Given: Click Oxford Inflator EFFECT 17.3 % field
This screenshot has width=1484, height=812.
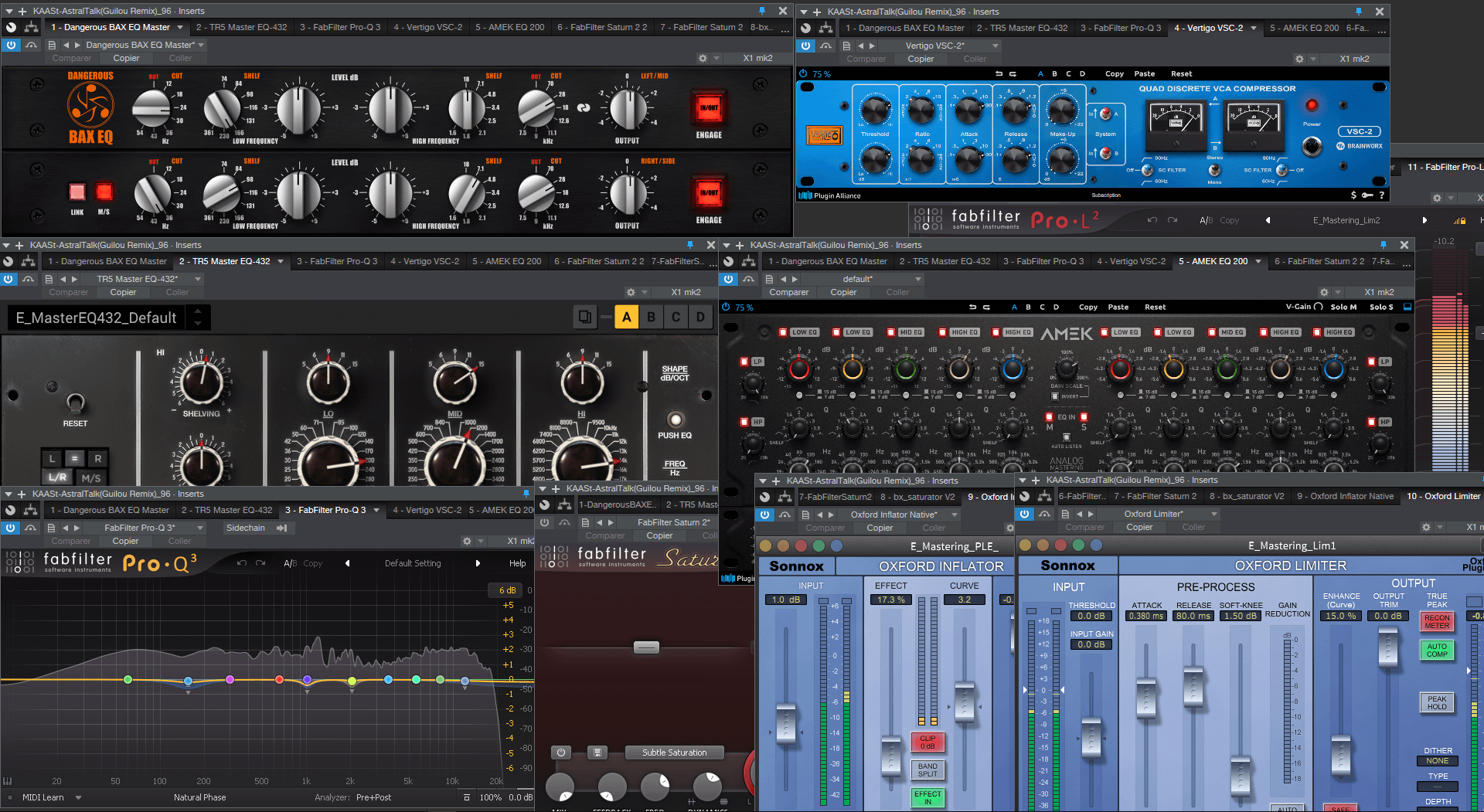Looking at the screenshot, I should pos(890,600).
